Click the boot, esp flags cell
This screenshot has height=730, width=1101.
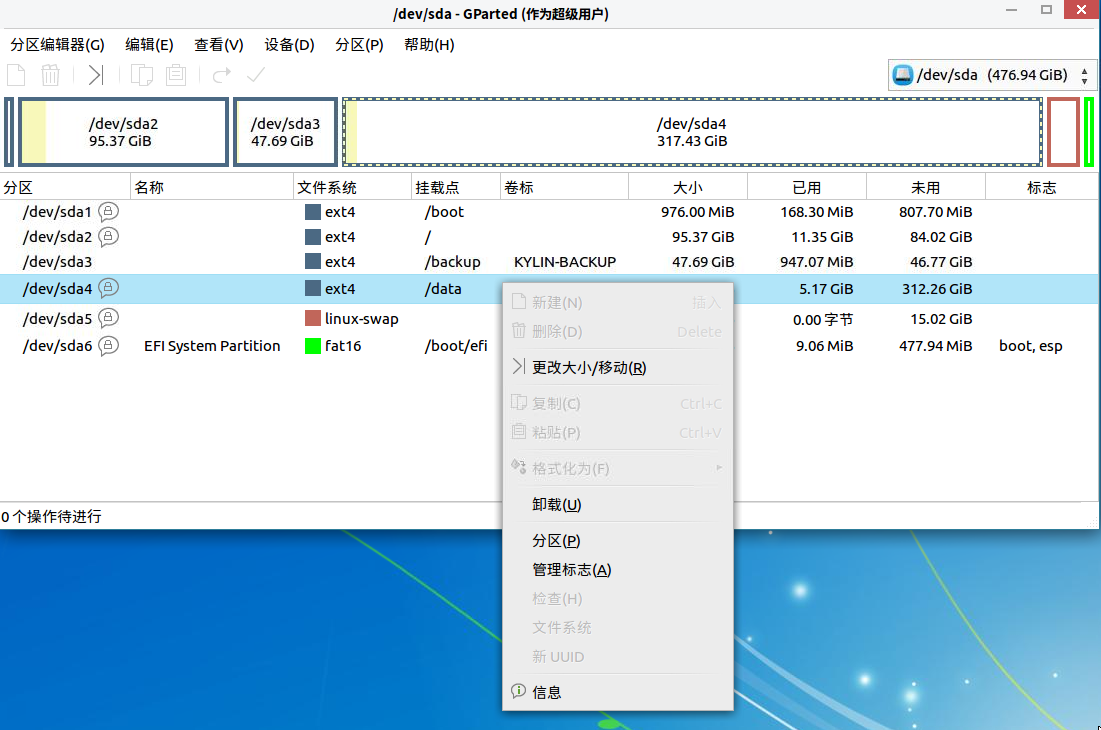pos(1031,346)
